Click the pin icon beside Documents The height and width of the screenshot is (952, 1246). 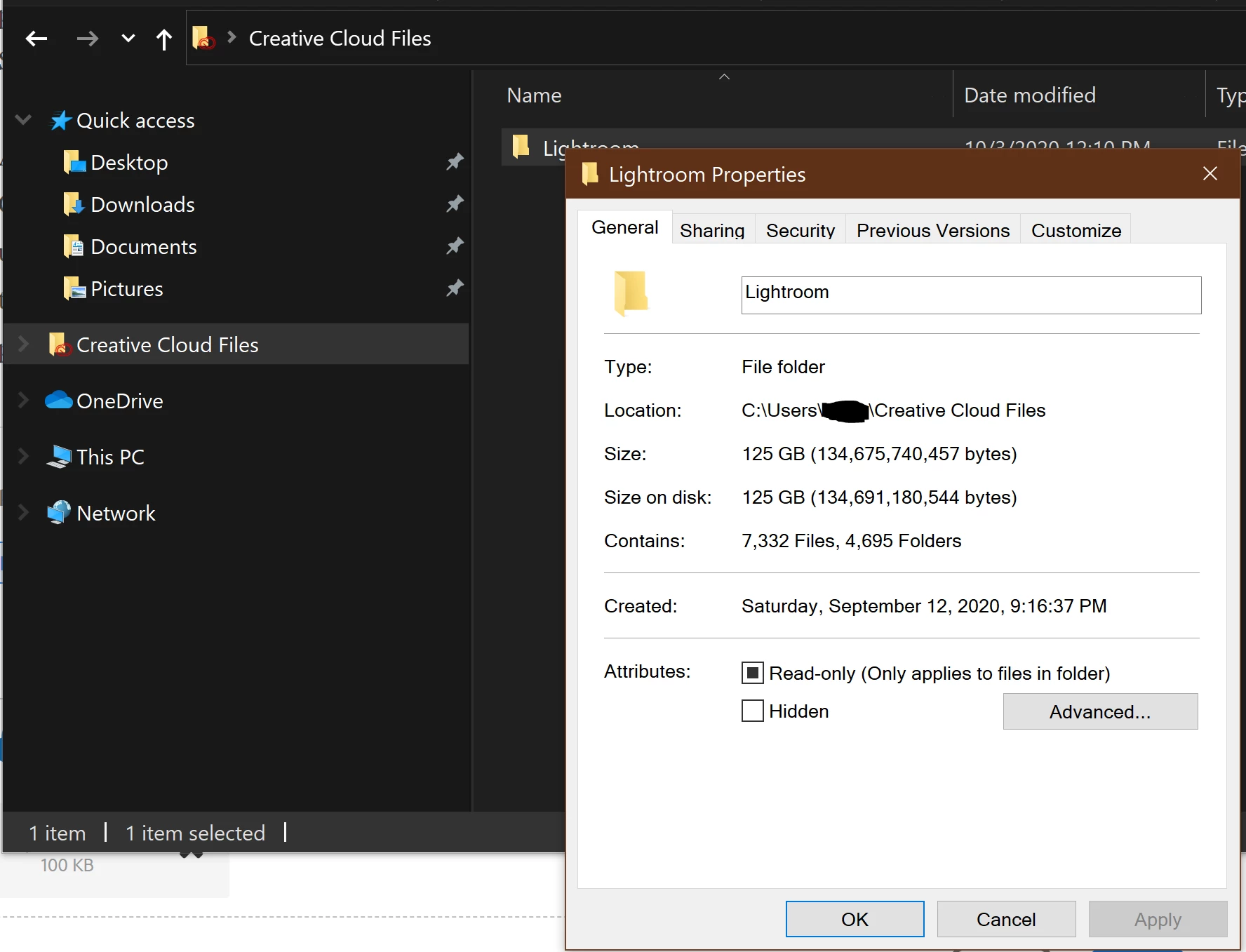[x=455, y=246]
